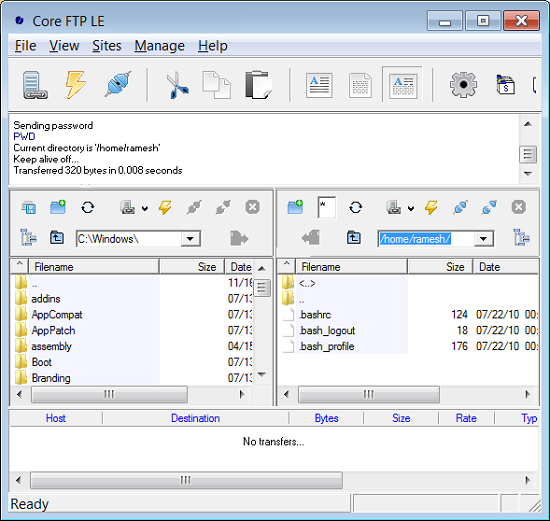Click the remote pane lightning bolt icon
Screen dimensions: 550x521
click(x=431, y=207)
